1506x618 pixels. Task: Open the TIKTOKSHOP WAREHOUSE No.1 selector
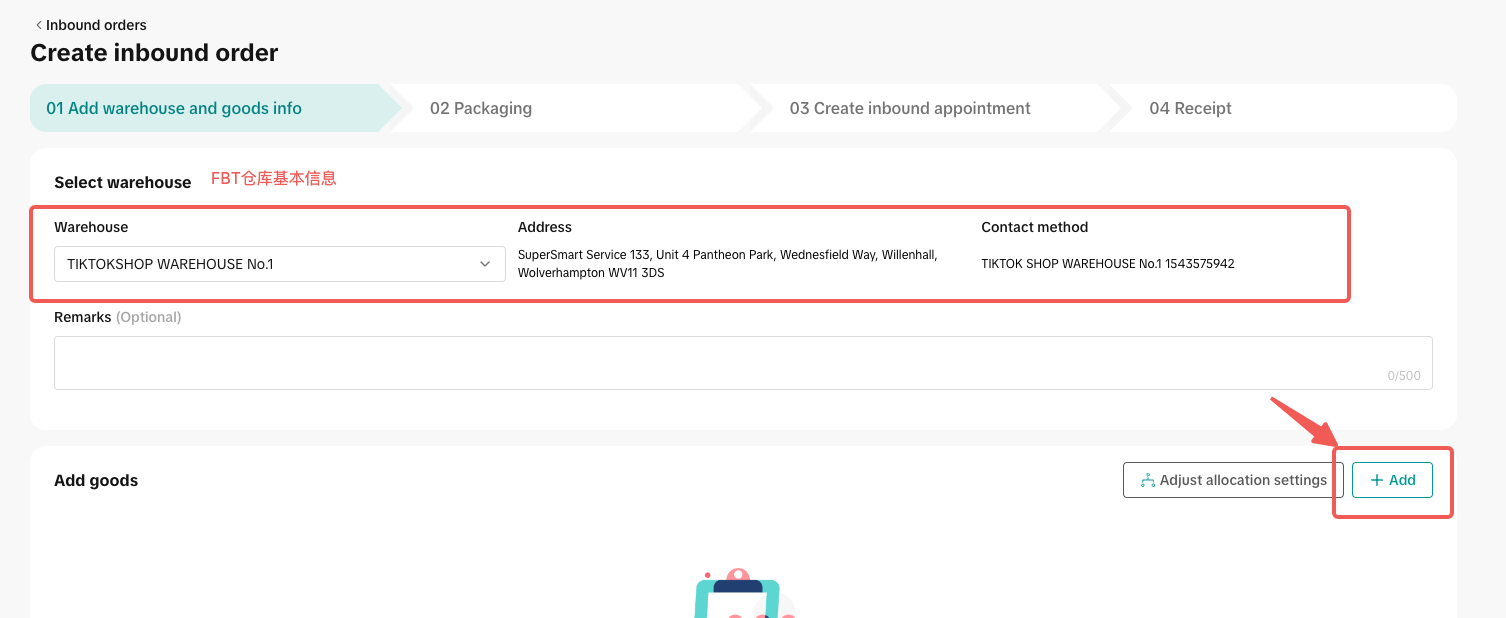[260, 264]
